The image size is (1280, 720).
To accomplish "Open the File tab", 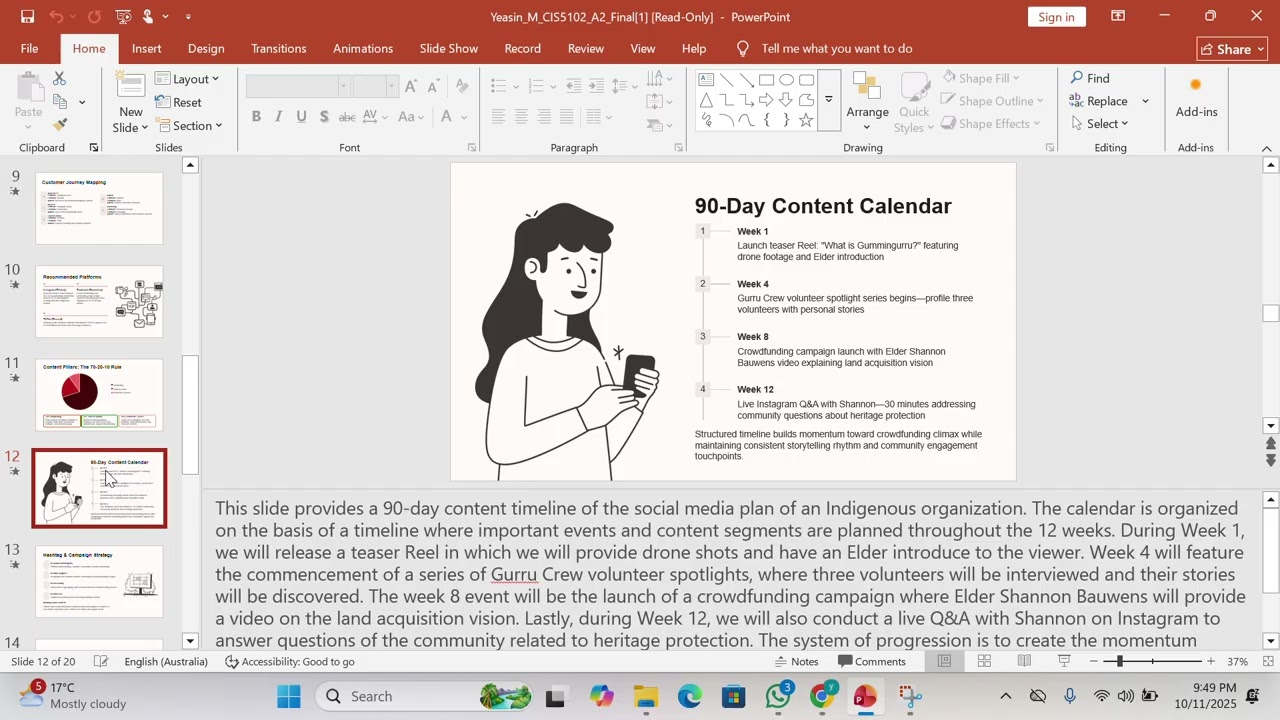I will 29,48.
